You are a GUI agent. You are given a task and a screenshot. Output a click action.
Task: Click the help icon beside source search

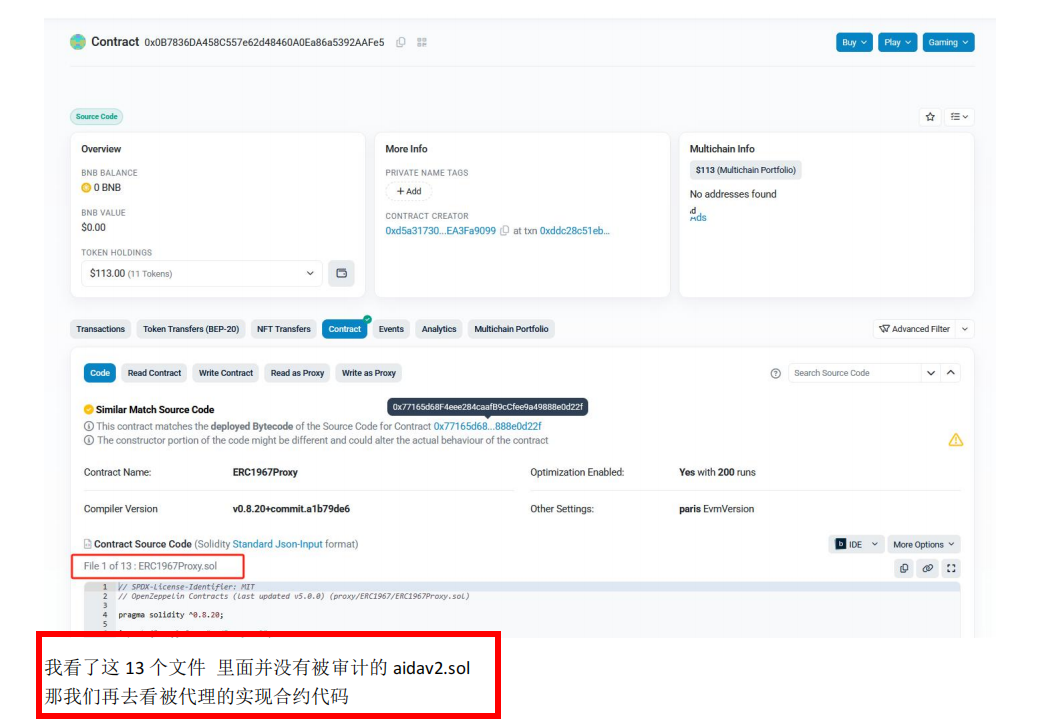(775, 373)
